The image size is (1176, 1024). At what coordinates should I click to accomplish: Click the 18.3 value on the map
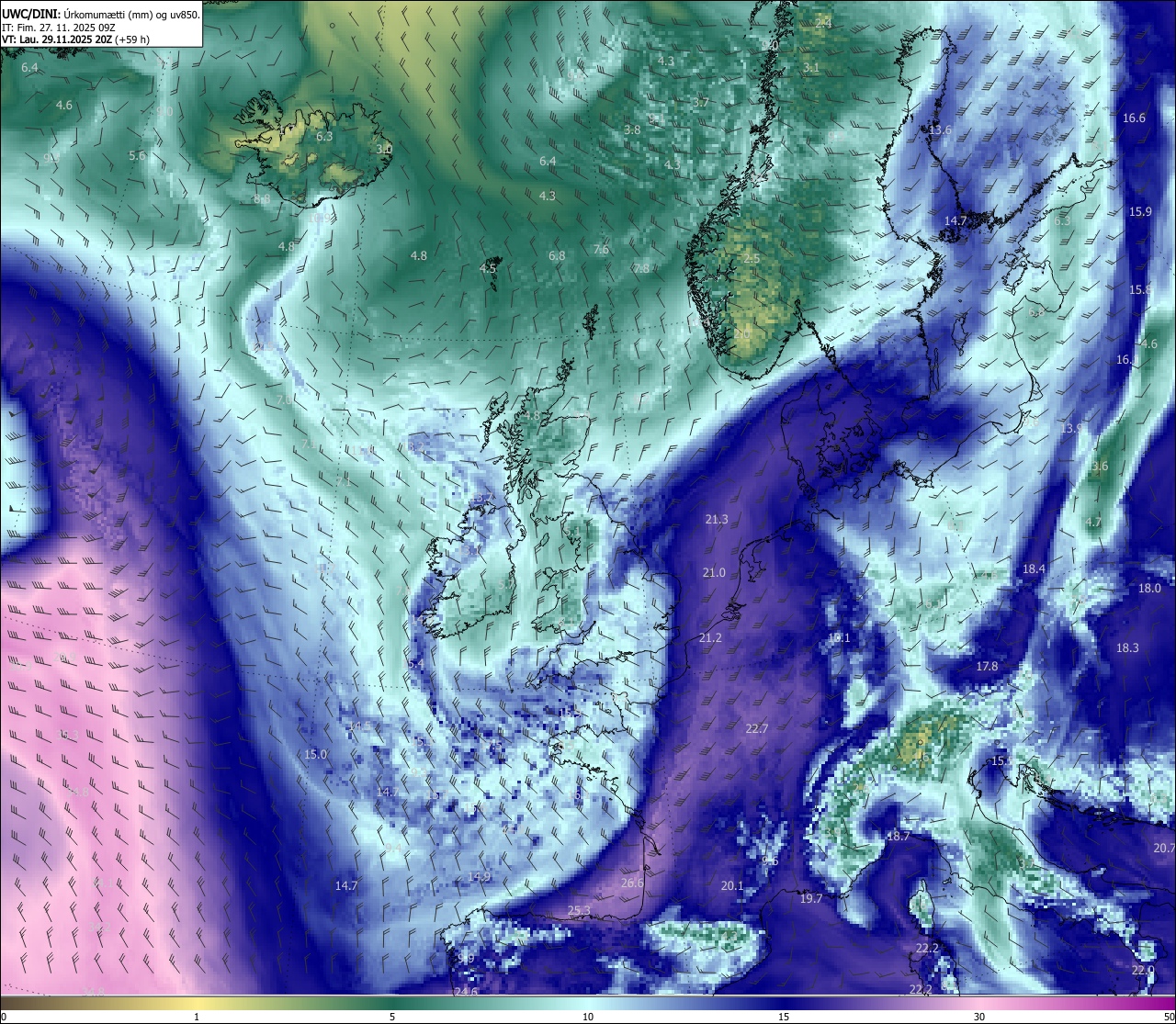coord(1127,648)
